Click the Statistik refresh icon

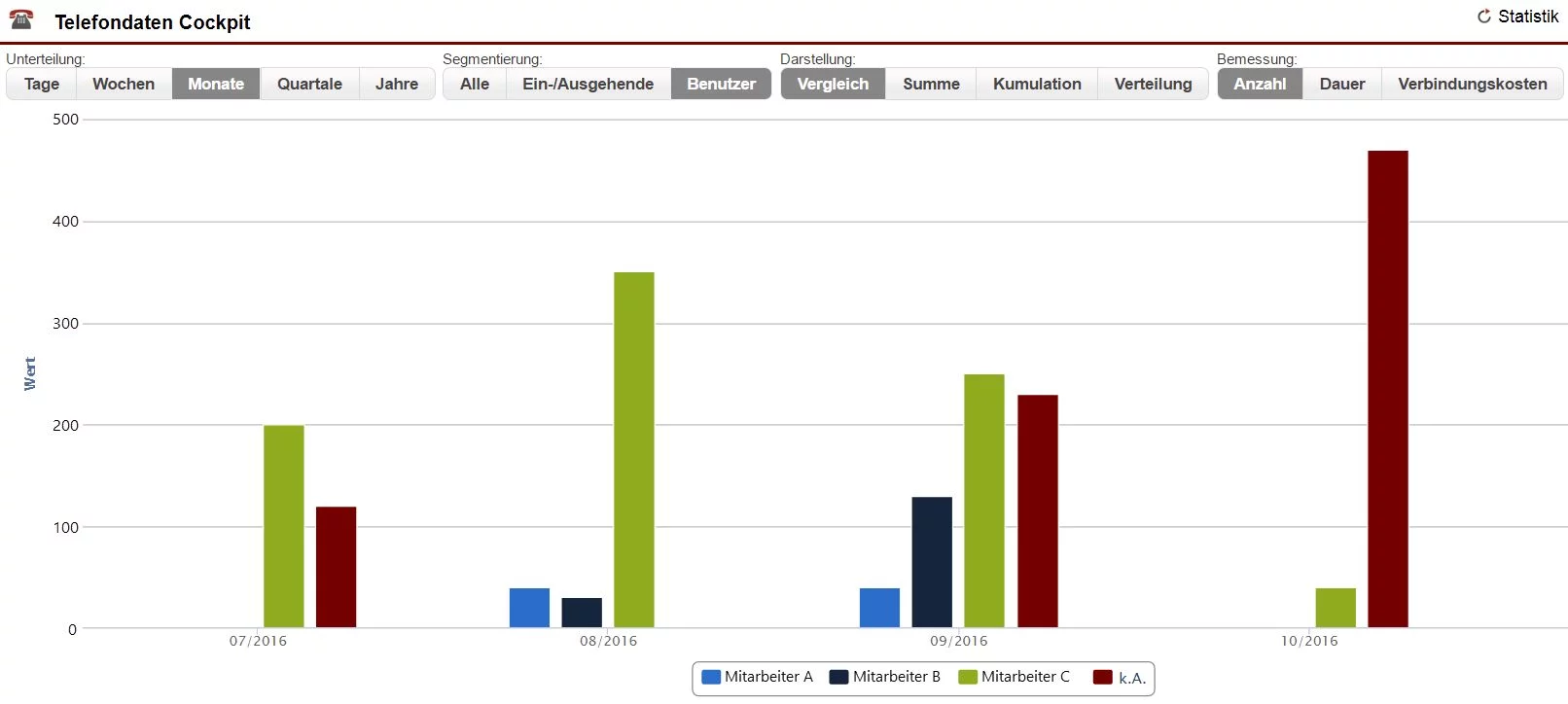click(x=1484, y=17)
